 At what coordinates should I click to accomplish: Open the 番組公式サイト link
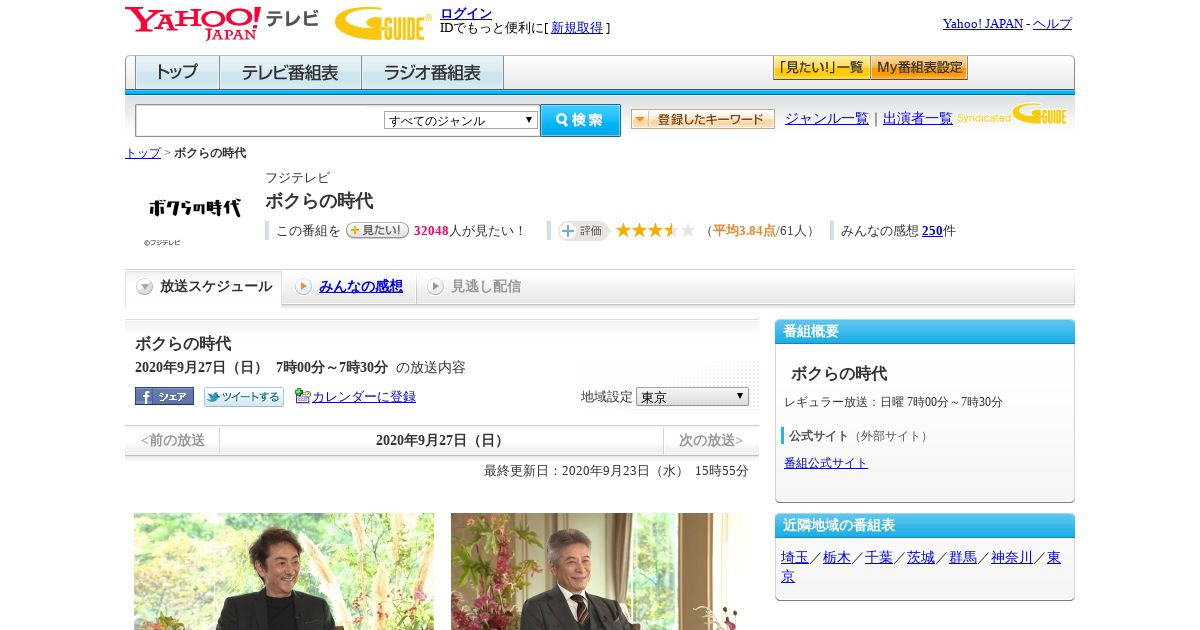826,463
